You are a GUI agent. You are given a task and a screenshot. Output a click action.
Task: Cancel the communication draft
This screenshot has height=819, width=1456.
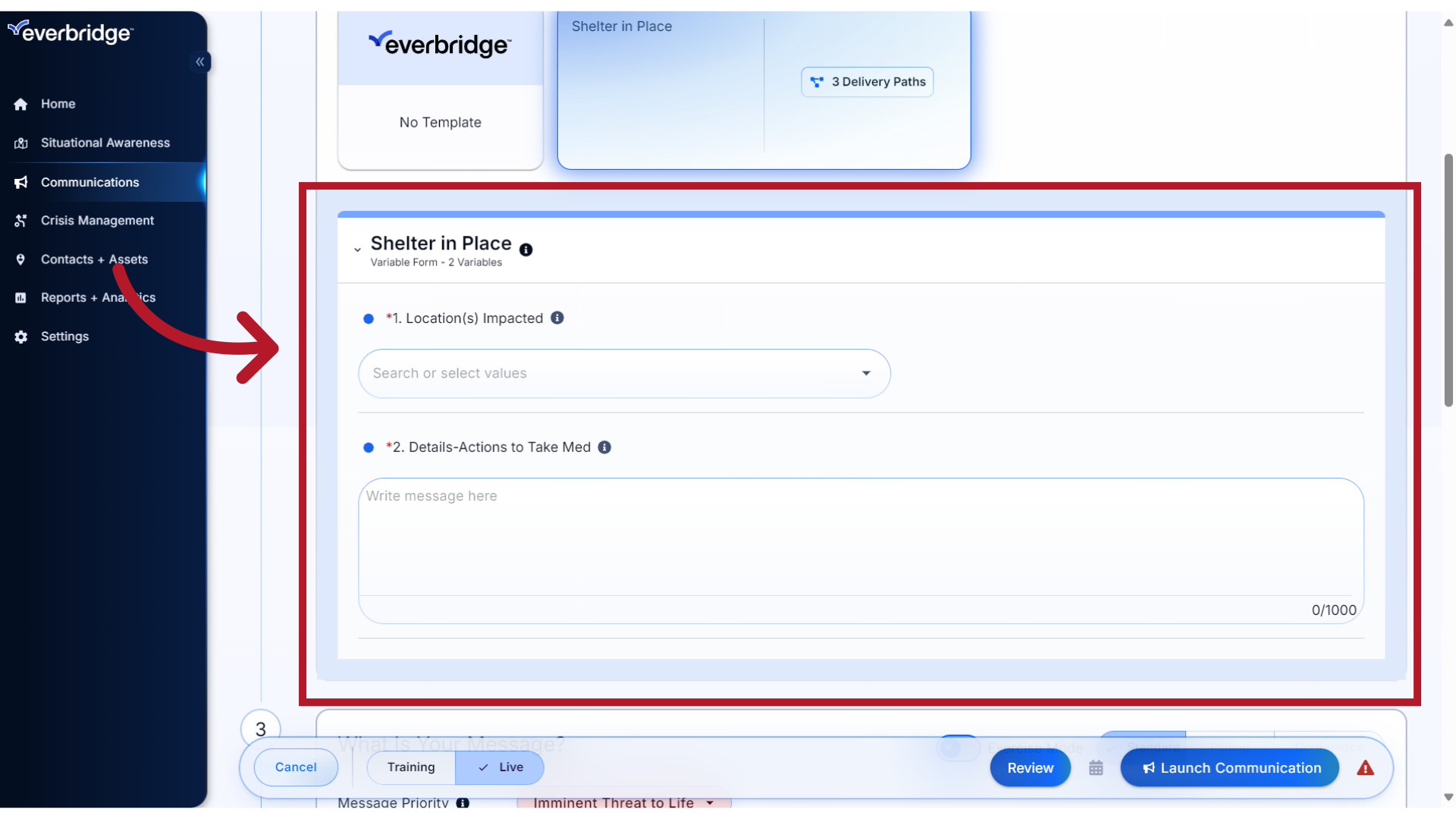[296, 767]
